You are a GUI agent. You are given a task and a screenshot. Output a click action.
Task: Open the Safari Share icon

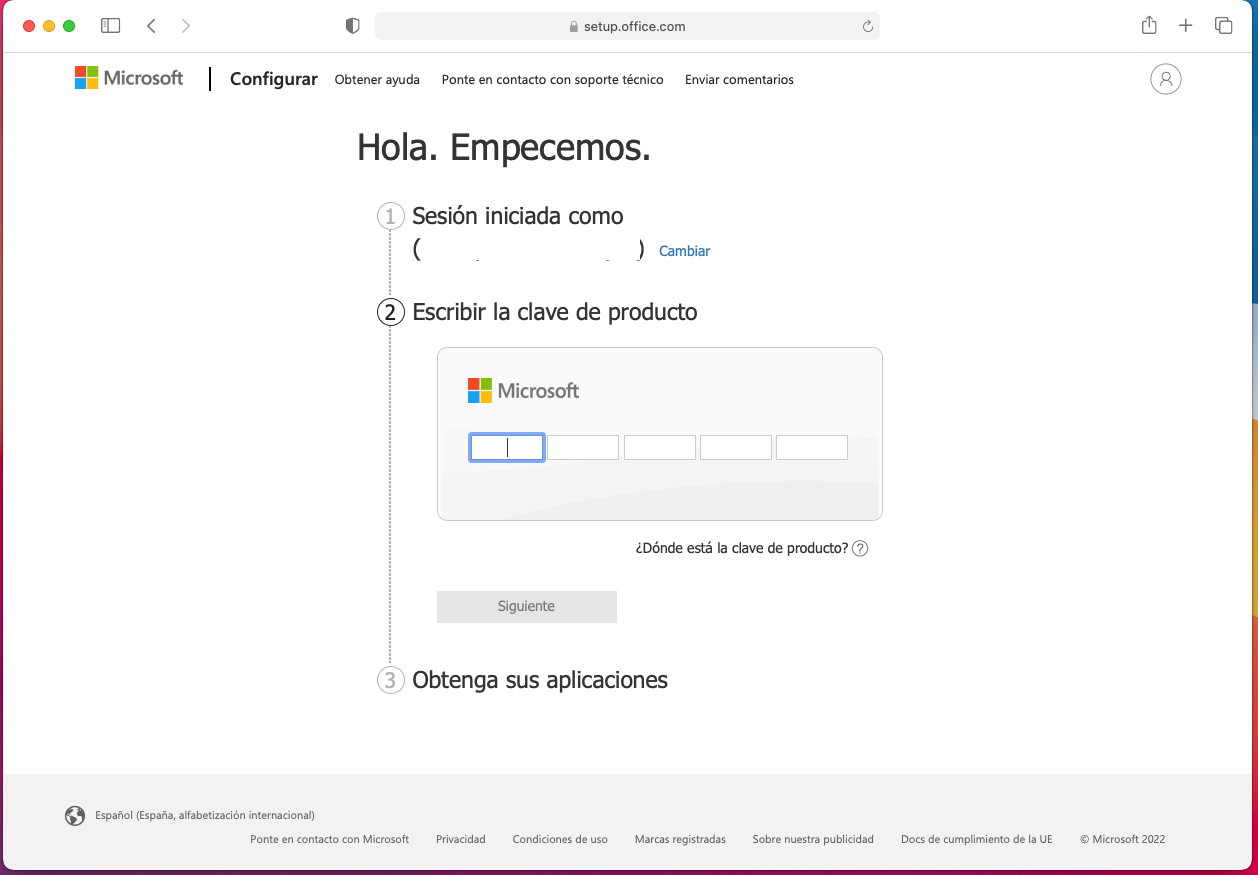pyautogui.click(x=1149, y=25)
